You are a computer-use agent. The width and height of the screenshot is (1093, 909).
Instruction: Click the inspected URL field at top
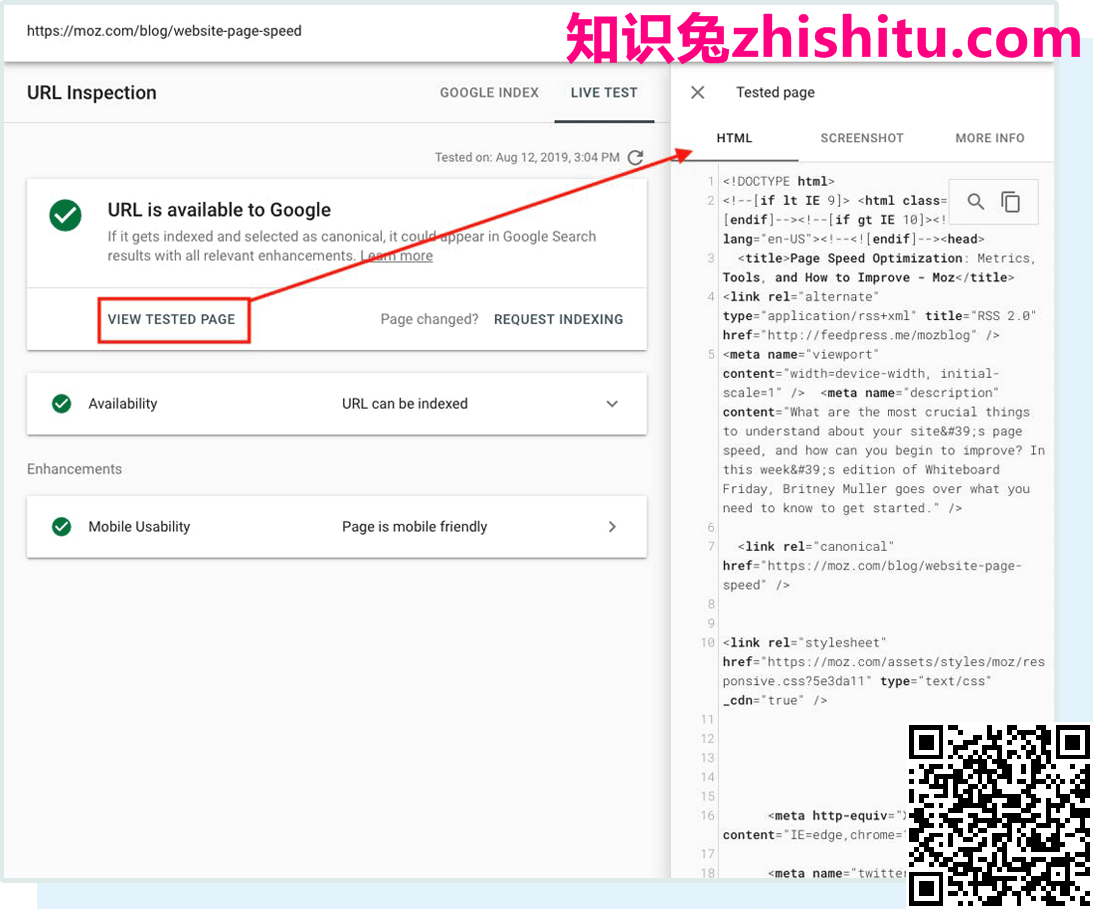(165, 31)
